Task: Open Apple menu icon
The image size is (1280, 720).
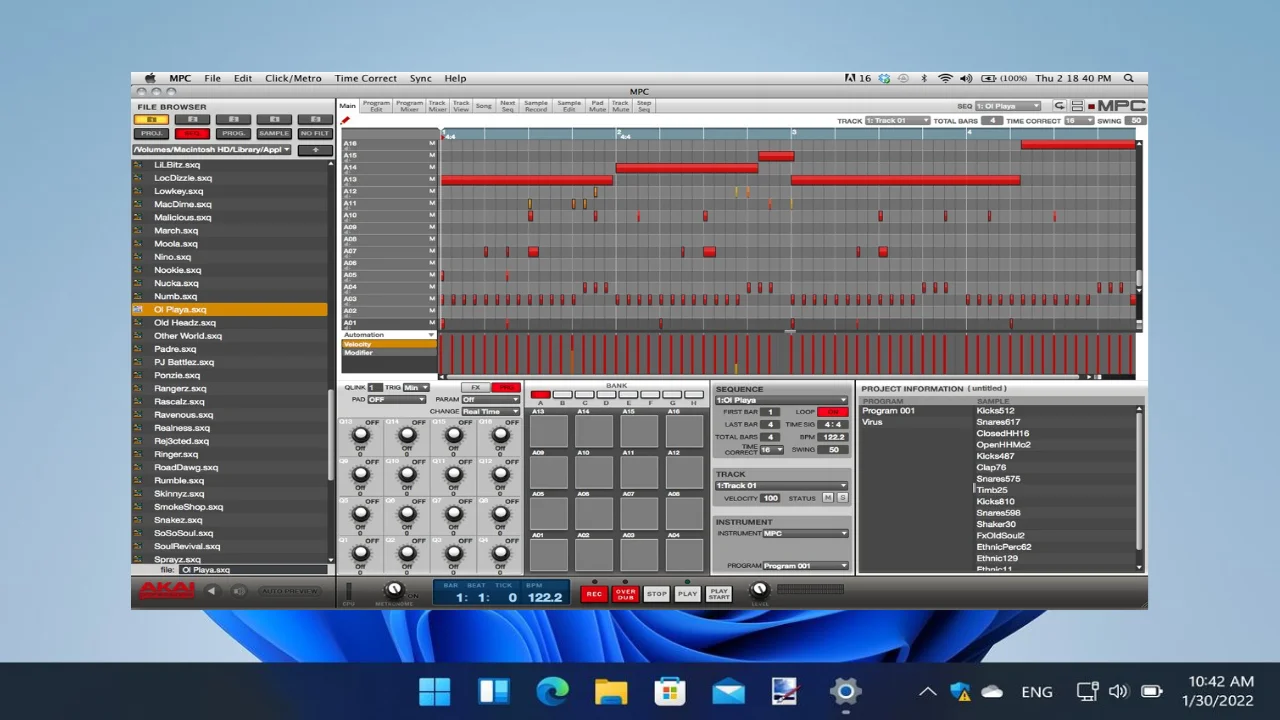Action: [150, 78]
